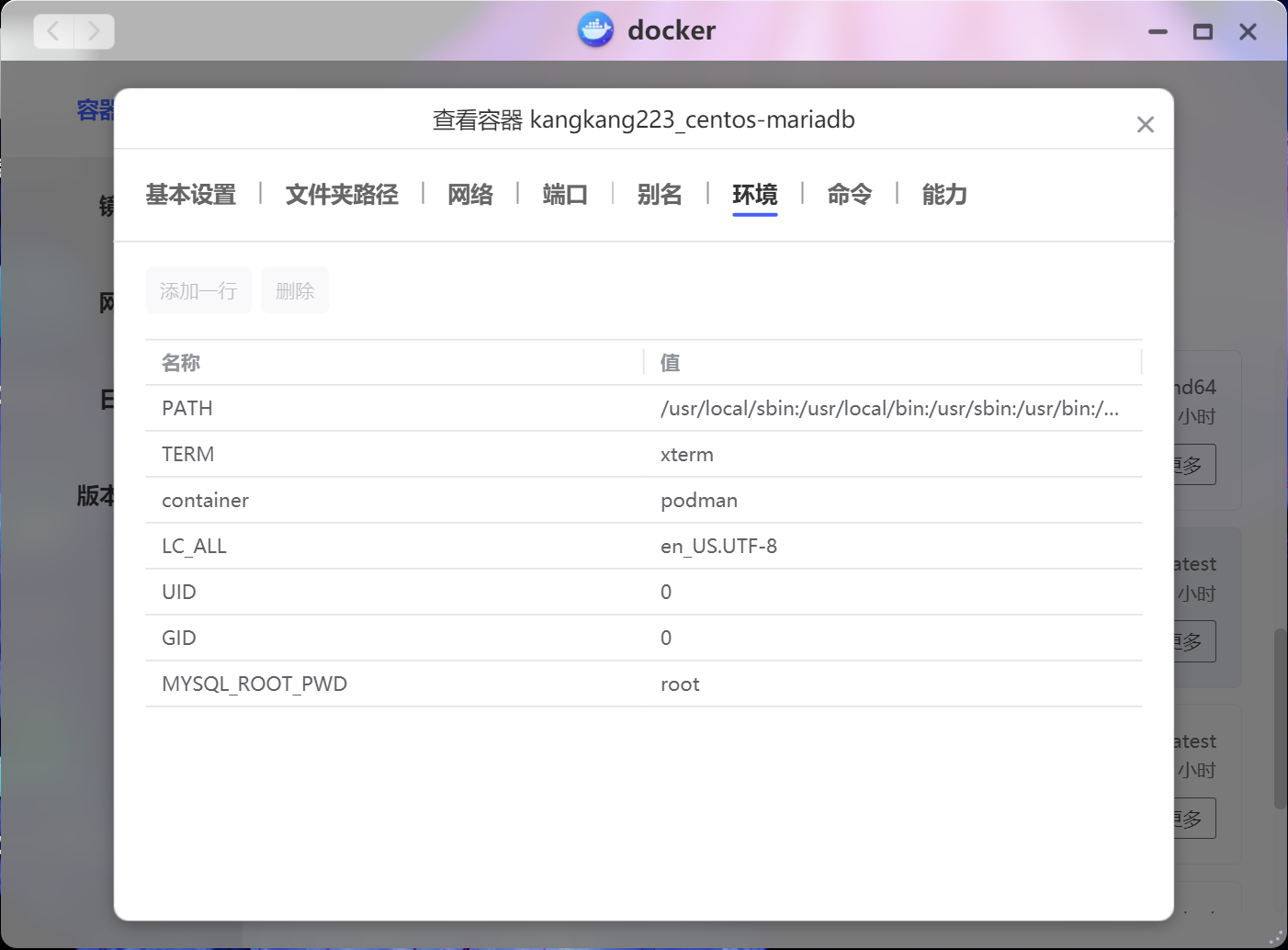1288x950 pixels.
Task: Click the 名称 column header
Action: (181, 363)
